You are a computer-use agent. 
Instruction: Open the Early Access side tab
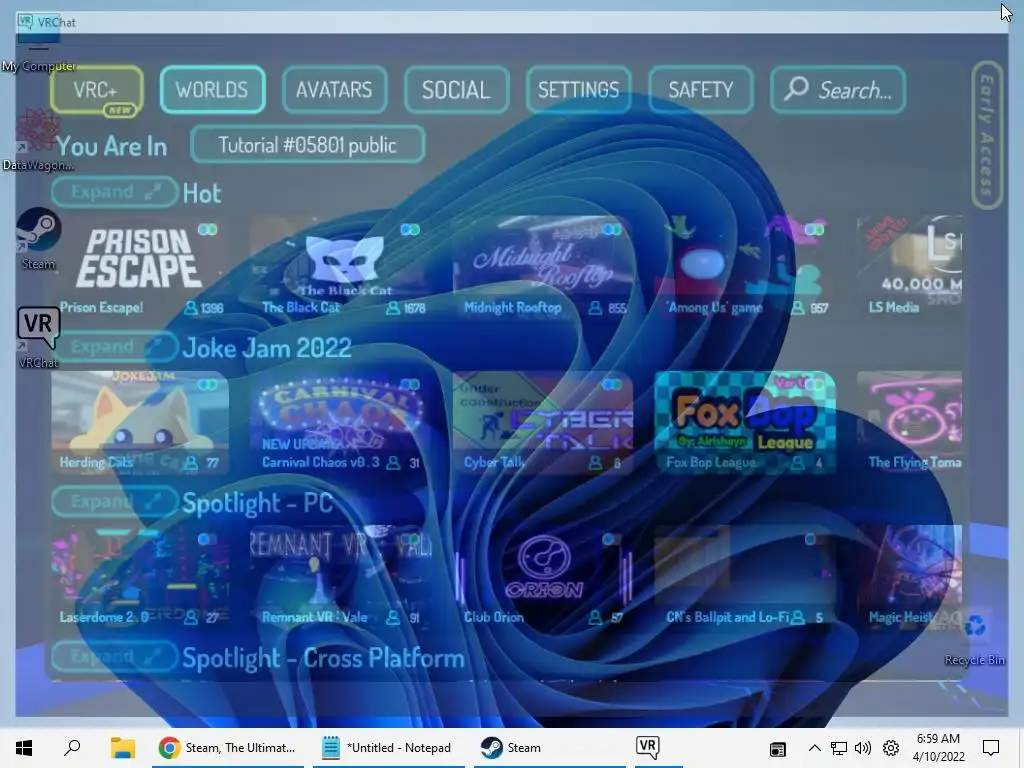point(987,135)
